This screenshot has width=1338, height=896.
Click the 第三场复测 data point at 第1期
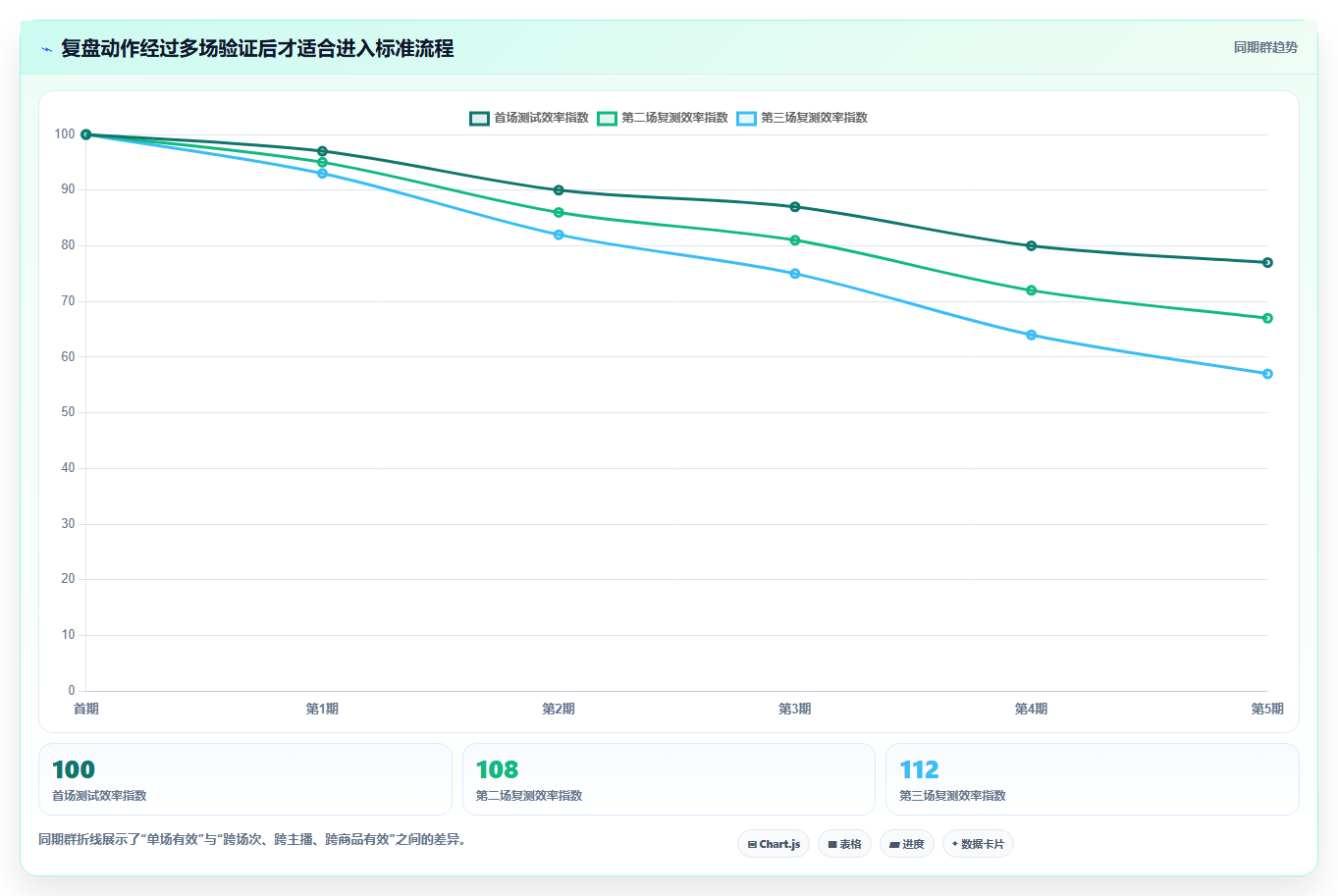[322, 174]
